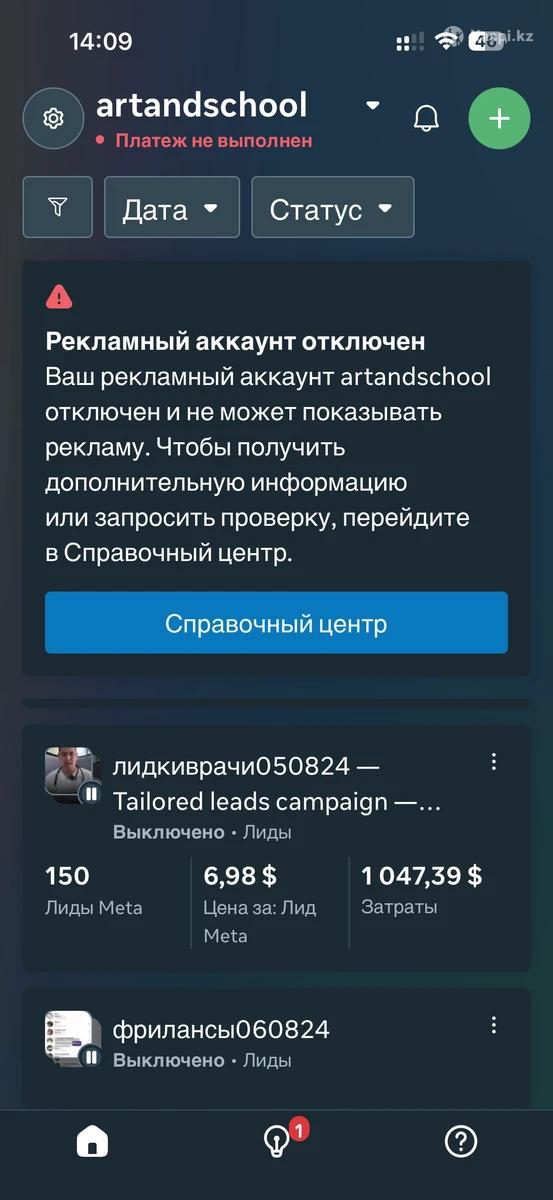Toggle pause on фрилансы060824 campaign
The image size is (553, 1200).
coord(91,1056)
